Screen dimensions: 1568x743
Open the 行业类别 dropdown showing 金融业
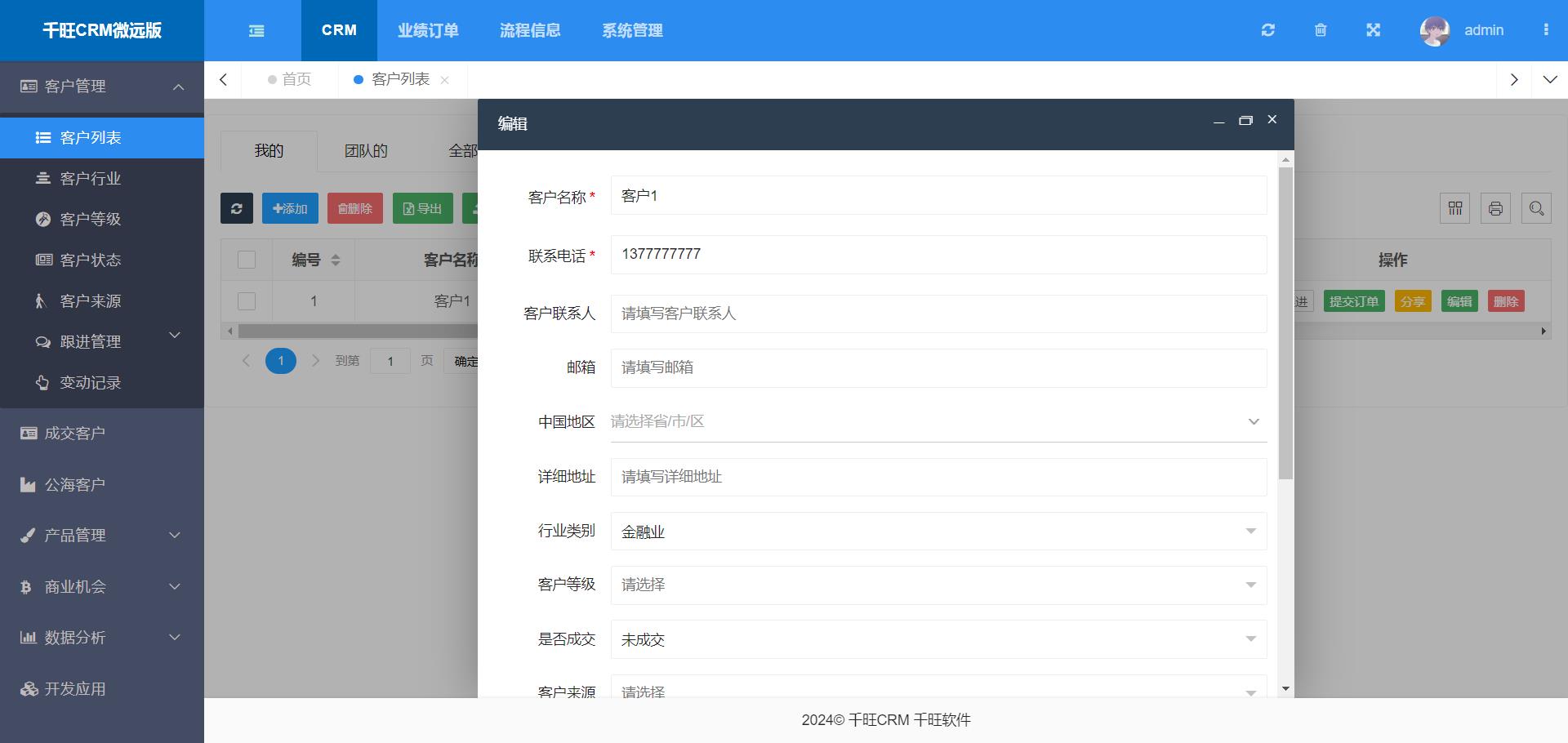[x=938, y=532]
